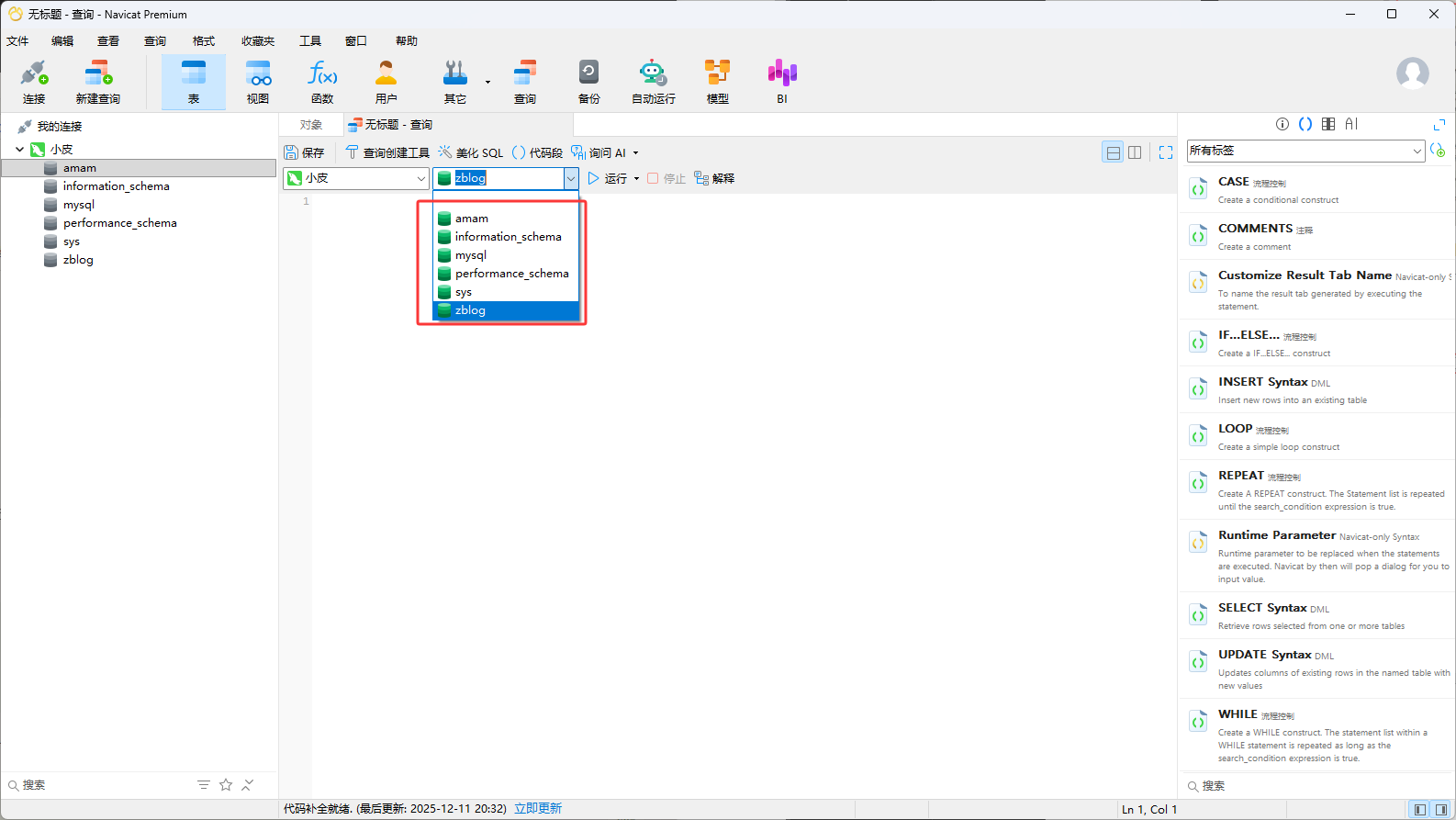Select the CASE snippet entry
The height and width of the screenshot is (820, 1456).
[x=1316, y=189]
